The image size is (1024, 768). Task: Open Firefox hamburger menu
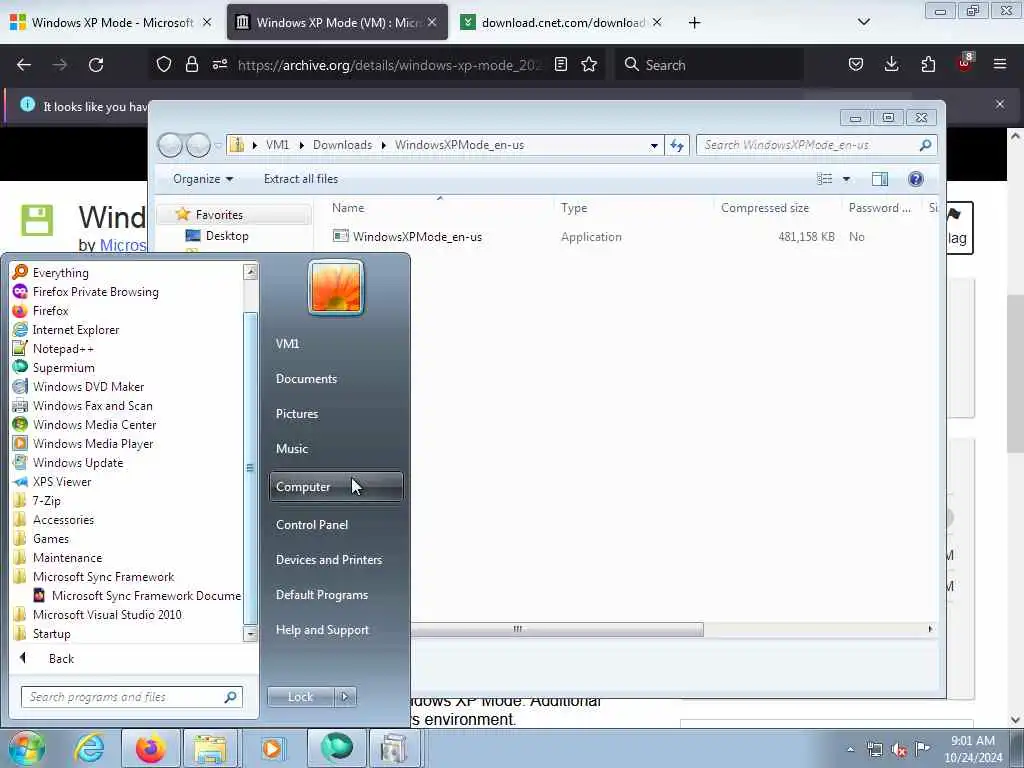pyautogui.click(x=1000, y=65)
